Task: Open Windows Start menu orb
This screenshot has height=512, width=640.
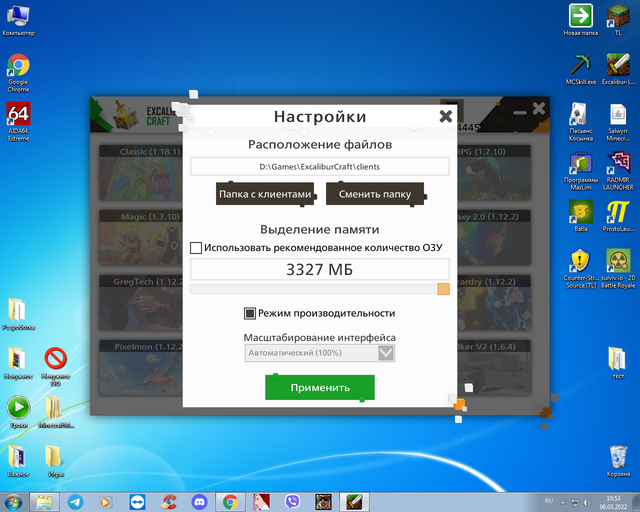Action: click(x=13, y=502)
